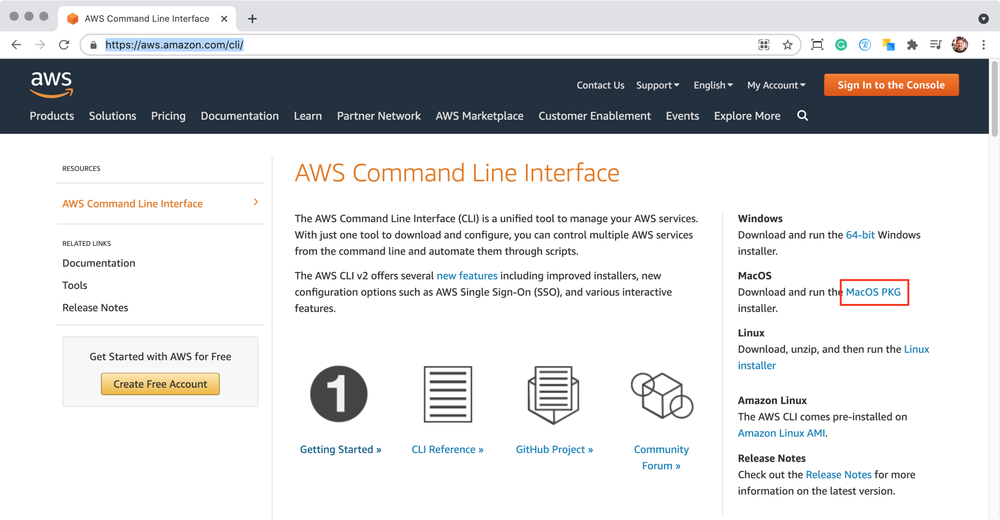Viewport: 1000px width, 520px height.
Task: Open the Extensions puzzle piece icon
Action: click(912, 45)
